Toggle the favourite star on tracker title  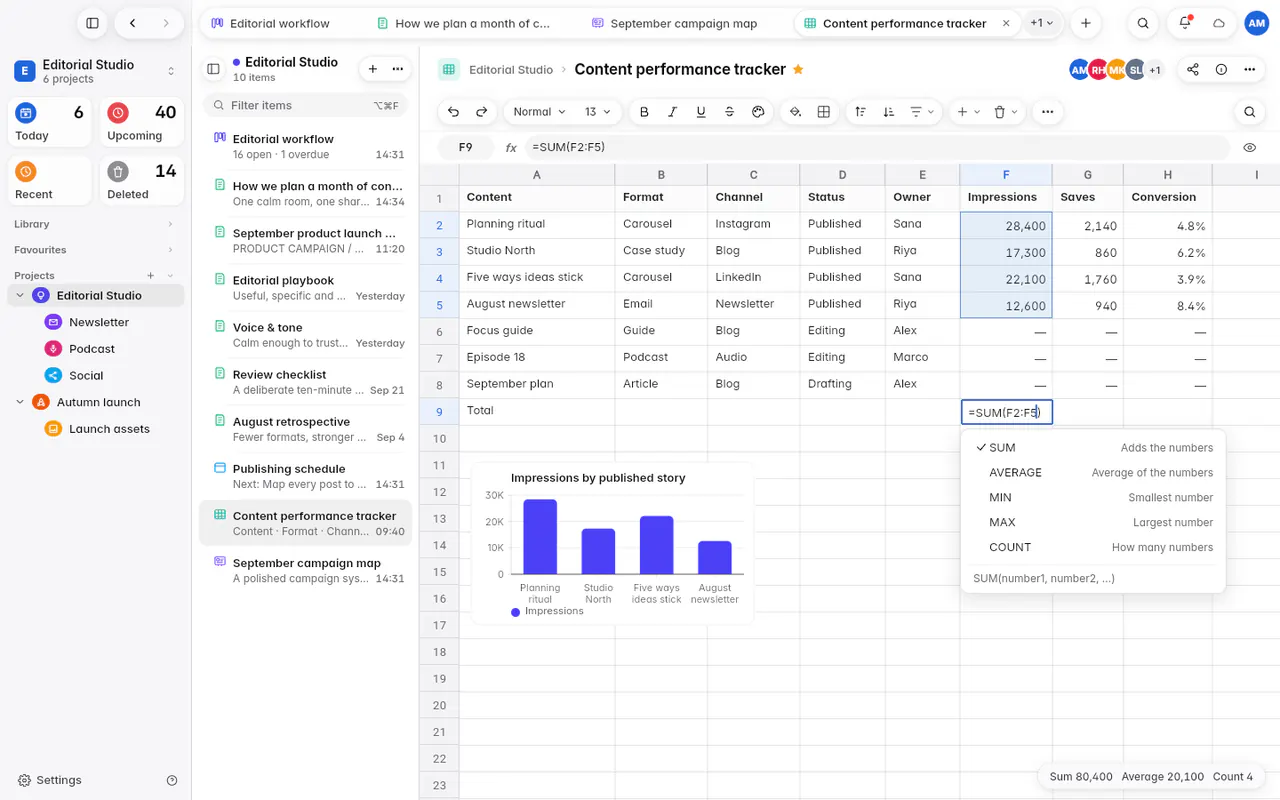[798, 70]
